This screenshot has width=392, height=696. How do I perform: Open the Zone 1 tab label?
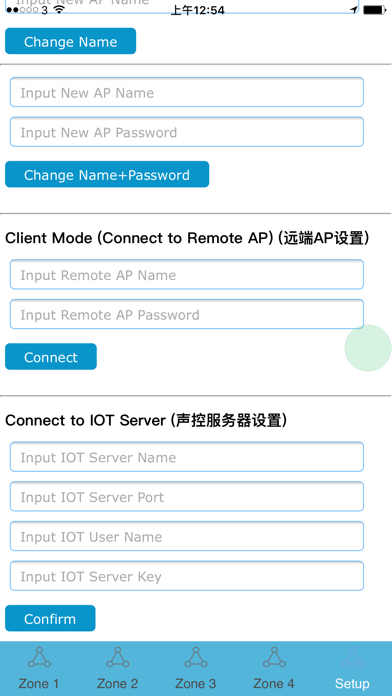tap(39, 684)
